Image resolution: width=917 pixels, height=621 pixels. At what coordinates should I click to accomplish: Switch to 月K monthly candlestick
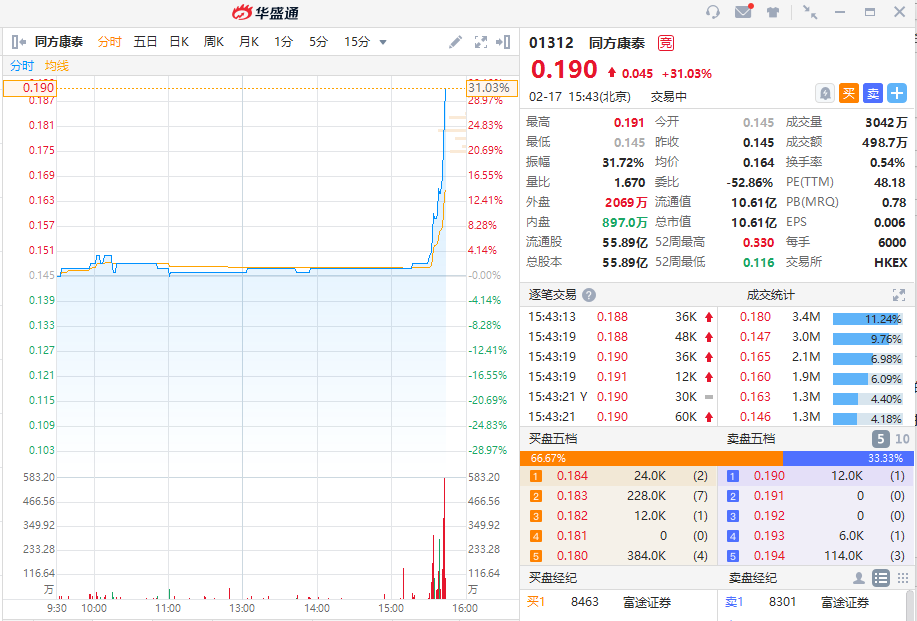tap(249, 42)
